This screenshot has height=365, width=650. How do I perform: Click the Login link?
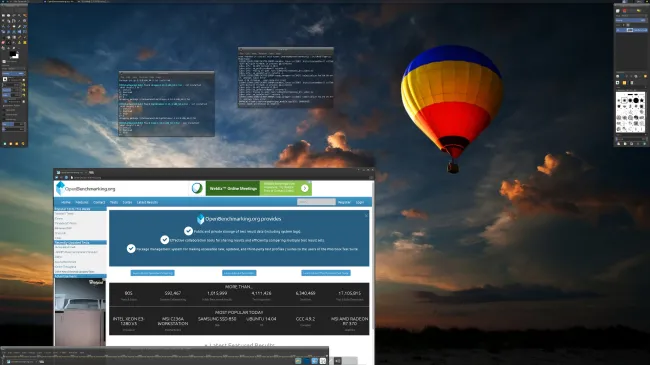(360, 202)
